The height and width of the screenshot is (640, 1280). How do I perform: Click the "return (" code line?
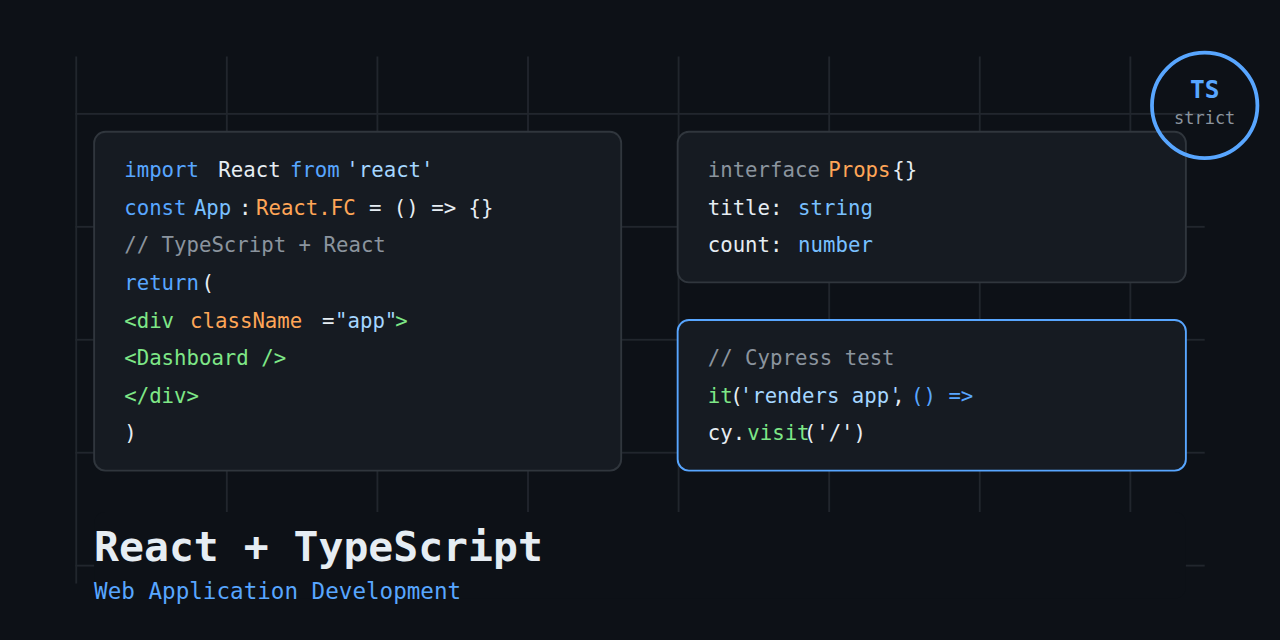(169, 283)
